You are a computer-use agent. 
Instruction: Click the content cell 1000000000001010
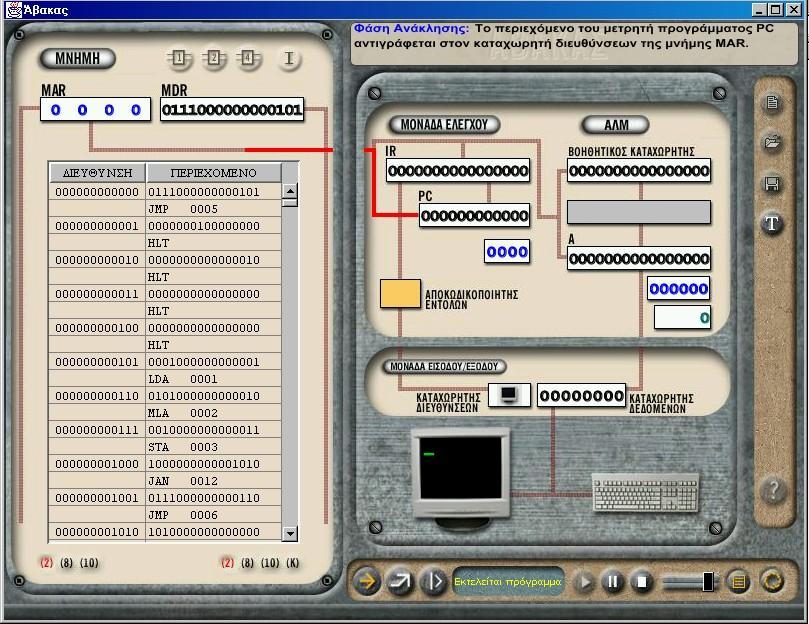(x=214, y=465)
